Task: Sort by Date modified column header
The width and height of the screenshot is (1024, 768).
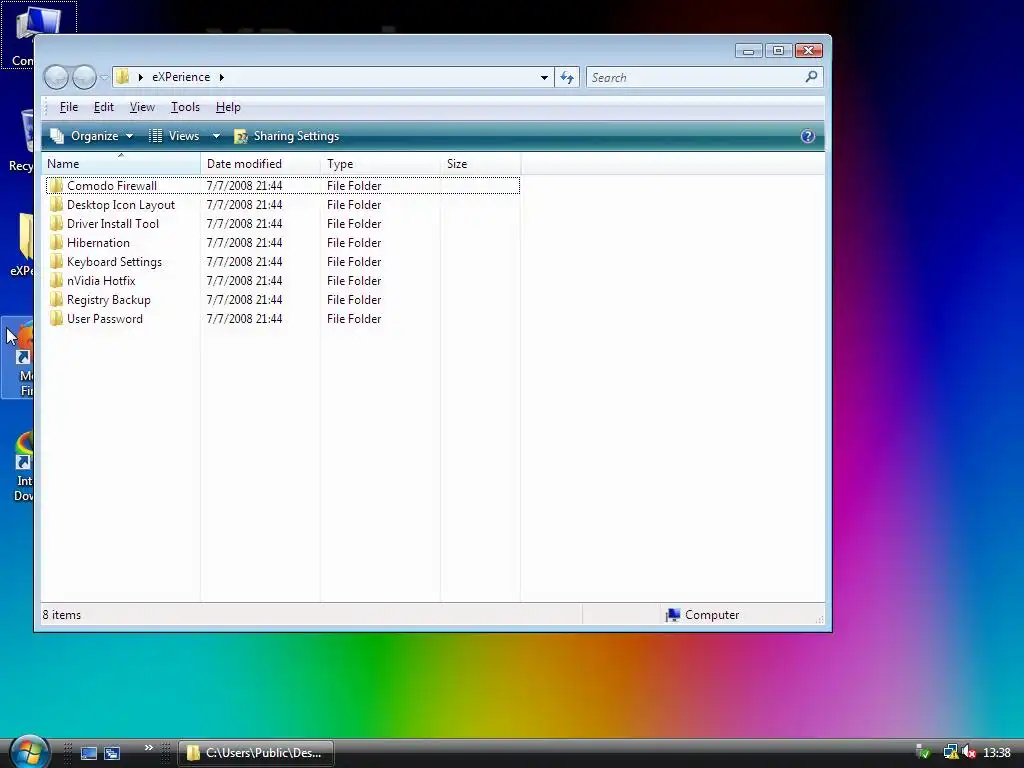Action: click(x=261, y=164)
